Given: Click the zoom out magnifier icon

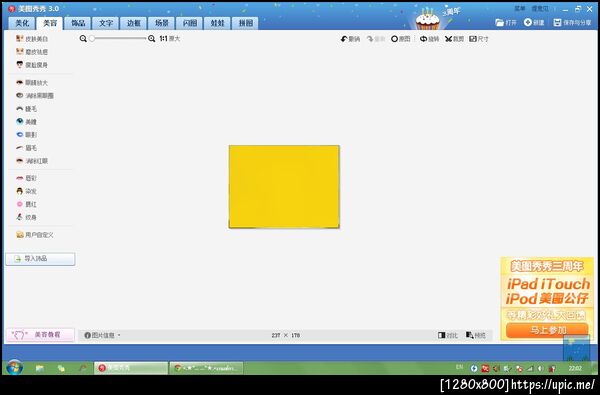Looking at the screenshot, I should pyautogui.click(x=83, y=38).
